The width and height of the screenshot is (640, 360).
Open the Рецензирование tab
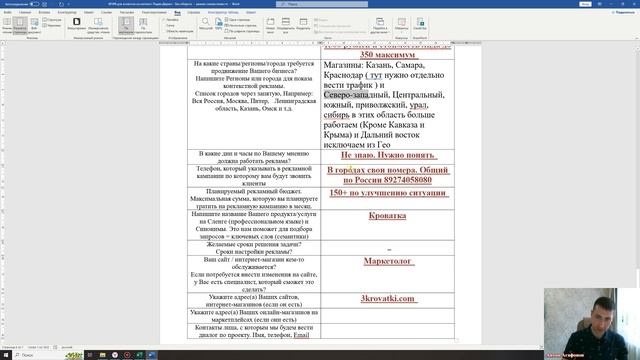(x=154, y=13)
